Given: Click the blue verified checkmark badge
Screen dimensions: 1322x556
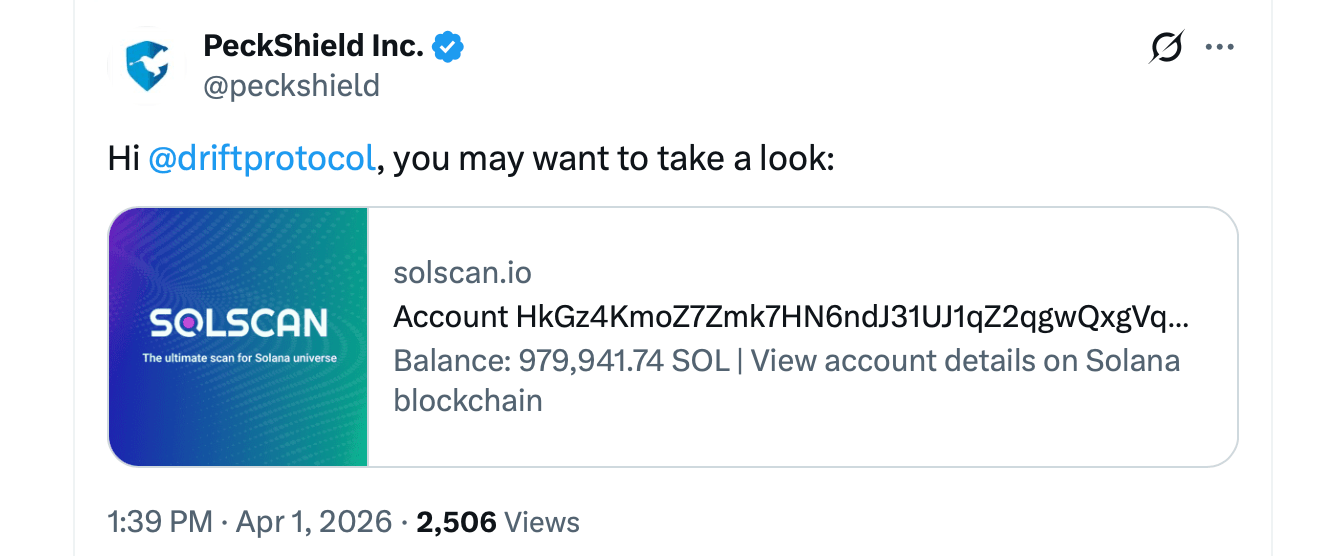Looking at the screenshot, I should click(x=446, y=46).
